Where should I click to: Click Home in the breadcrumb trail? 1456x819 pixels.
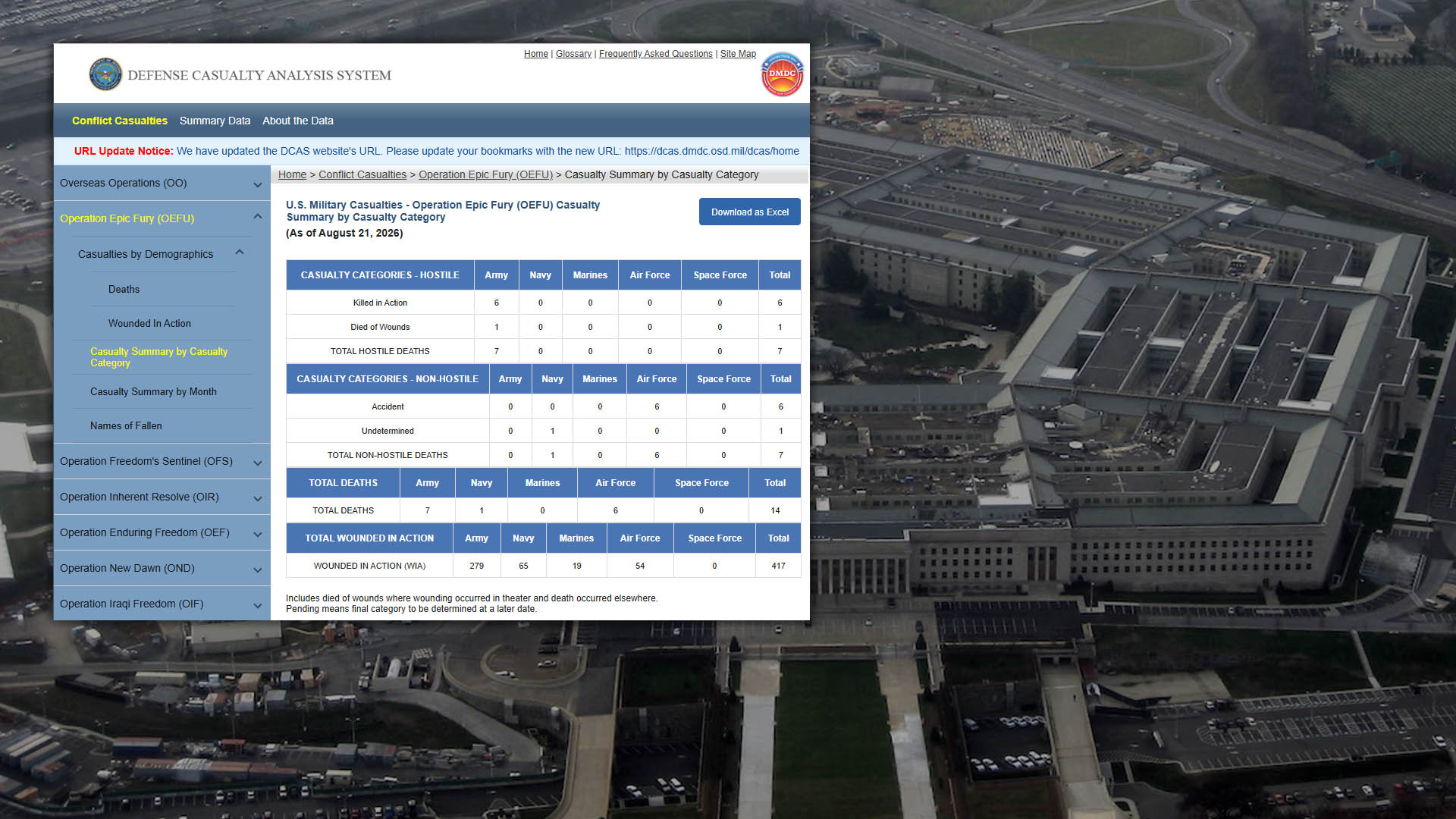(x=292, y=174)
